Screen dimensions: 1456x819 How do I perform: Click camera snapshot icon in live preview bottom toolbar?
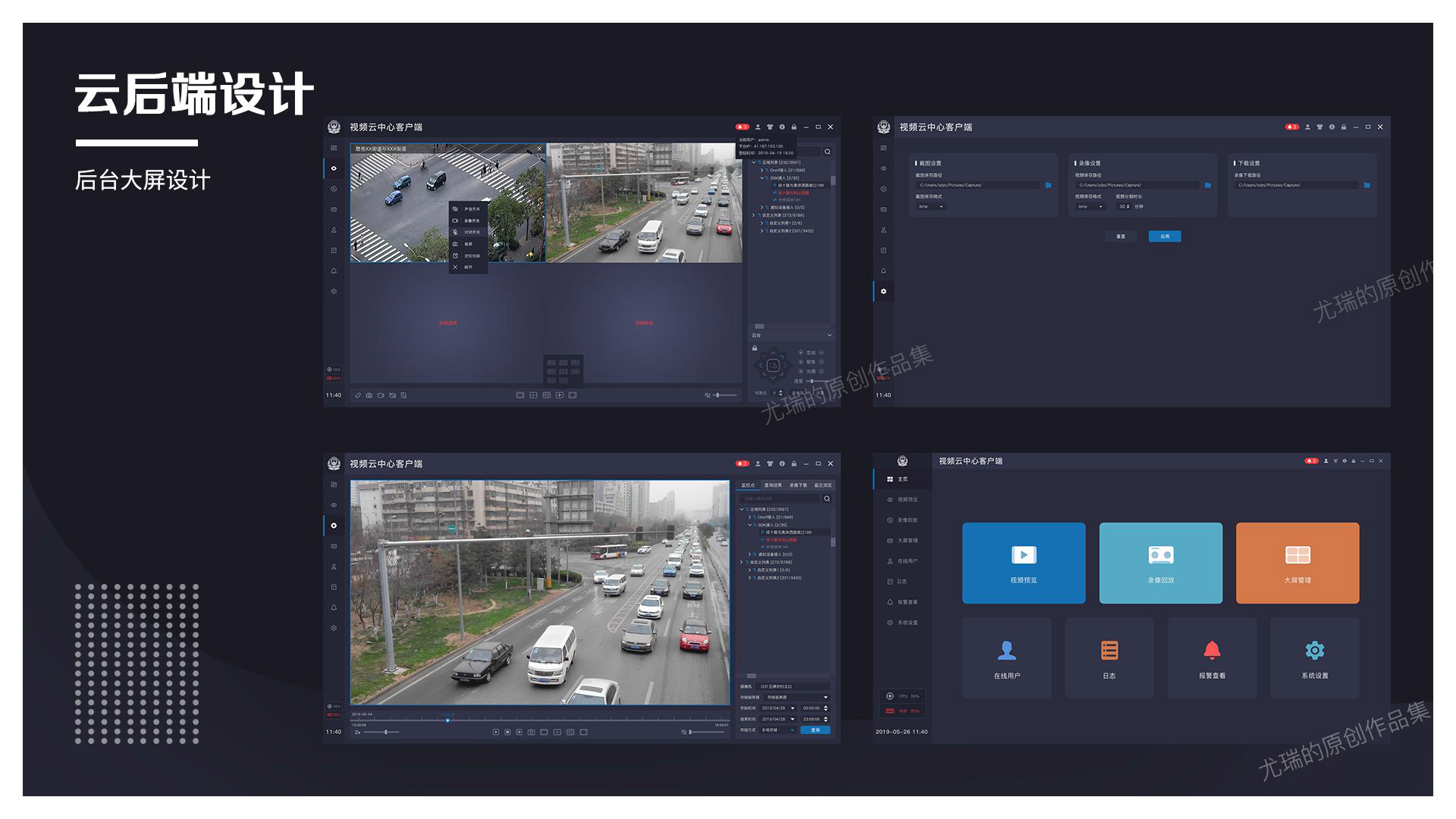coord(369,395)
